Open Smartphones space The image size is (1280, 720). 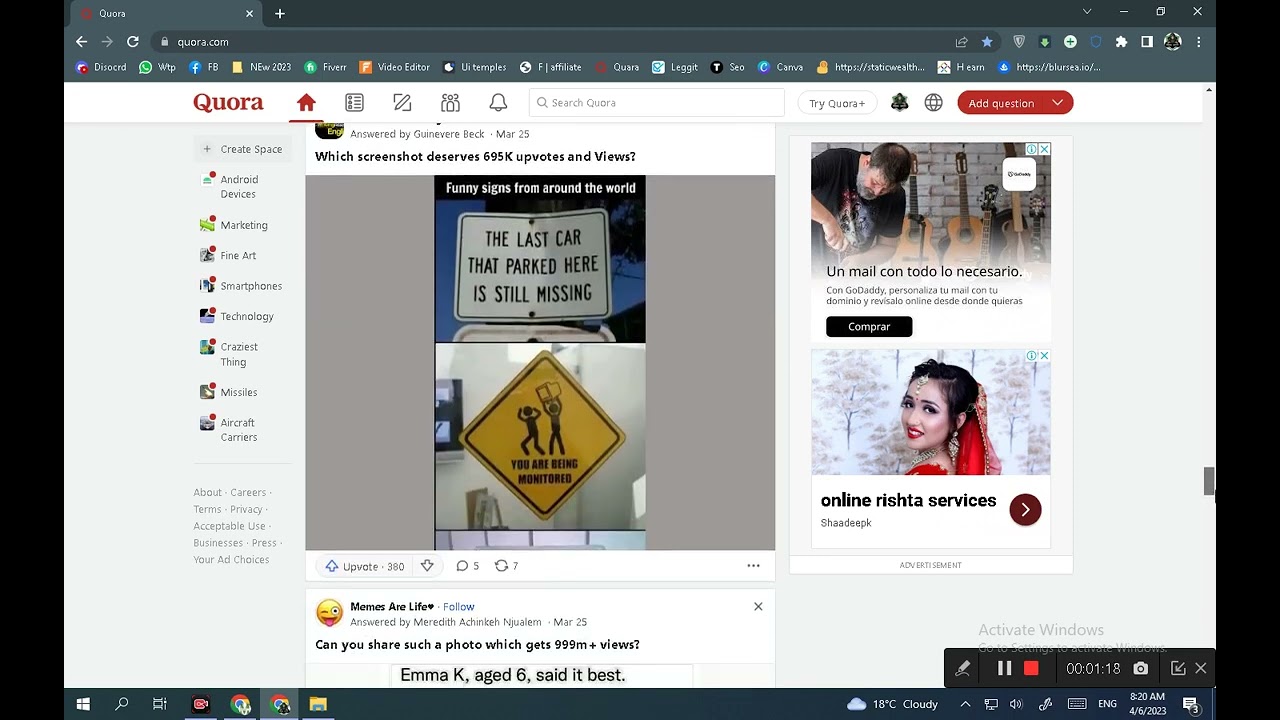tap(242, 286)
